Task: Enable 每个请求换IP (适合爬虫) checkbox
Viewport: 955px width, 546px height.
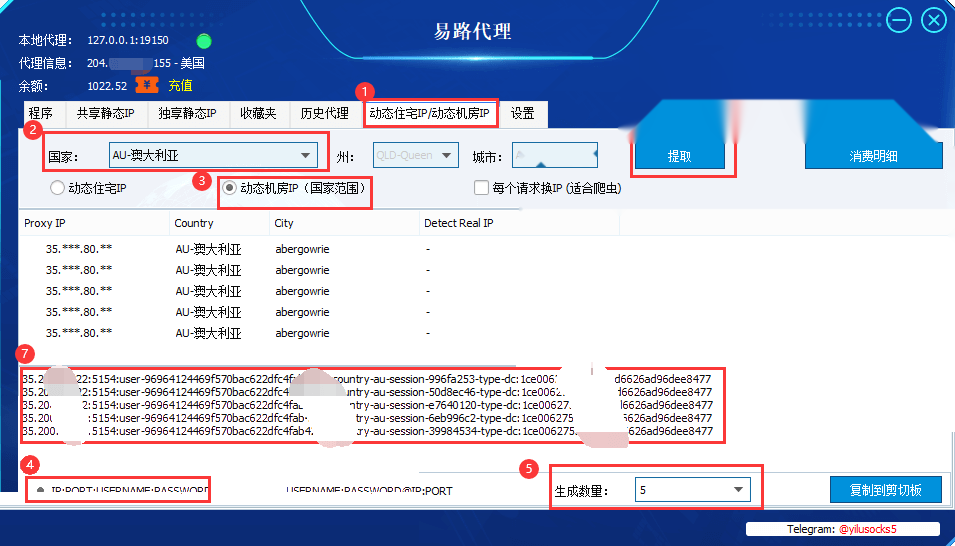Action: coord(548,188)
